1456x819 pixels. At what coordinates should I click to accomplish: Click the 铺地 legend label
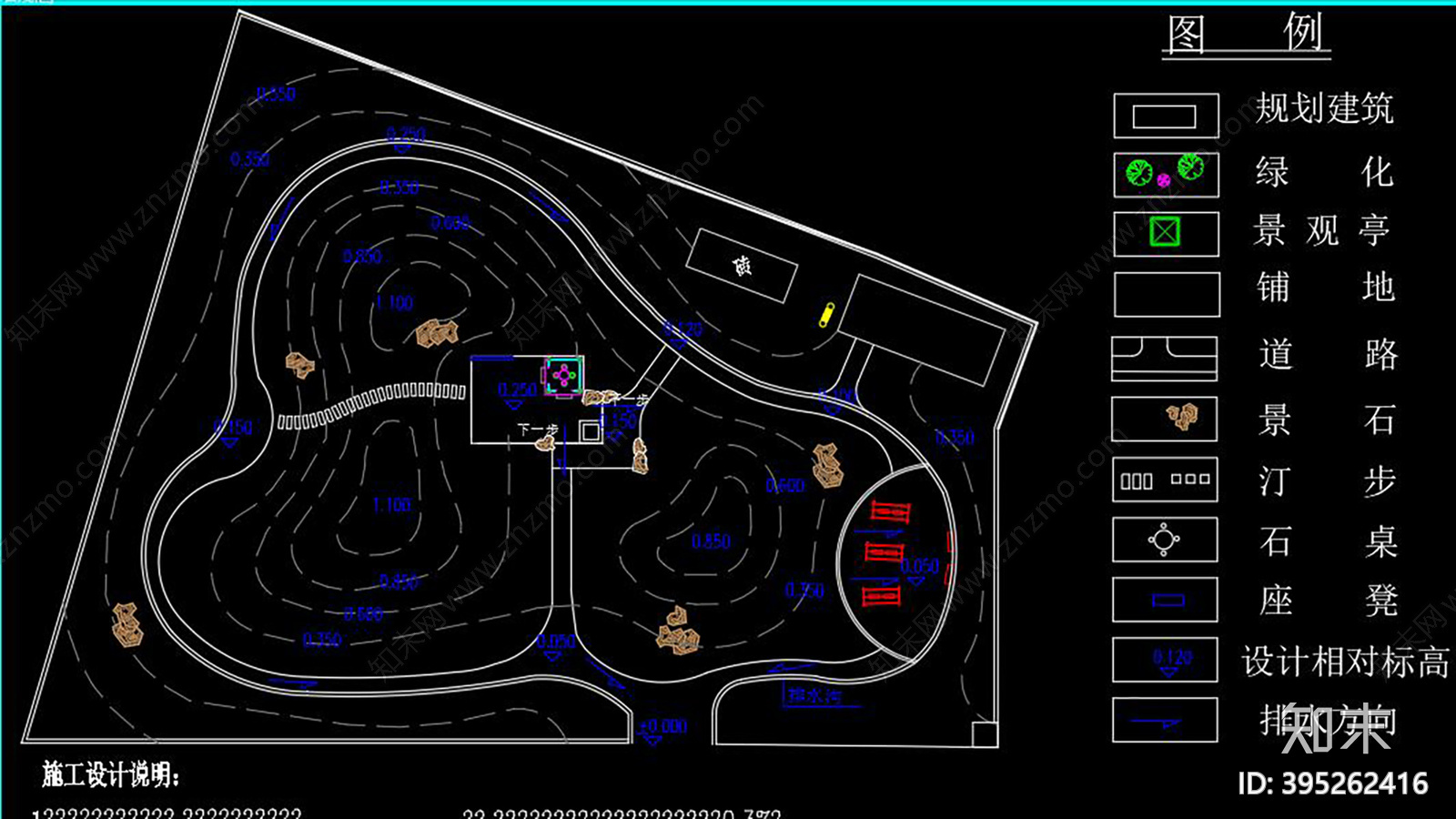tap(1326, 288)
